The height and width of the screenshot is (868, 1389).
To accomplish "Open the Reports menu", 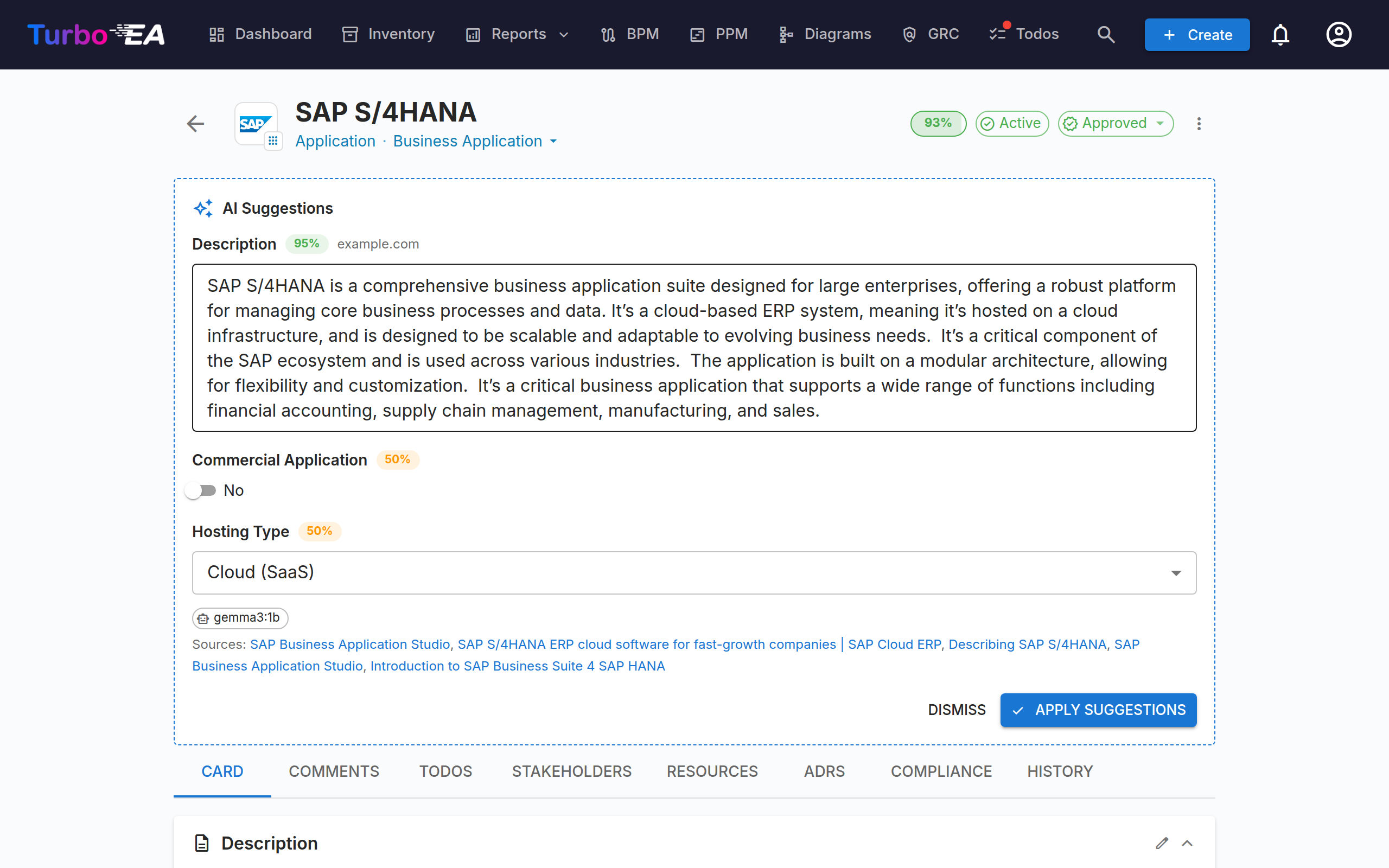I will 517,34.
